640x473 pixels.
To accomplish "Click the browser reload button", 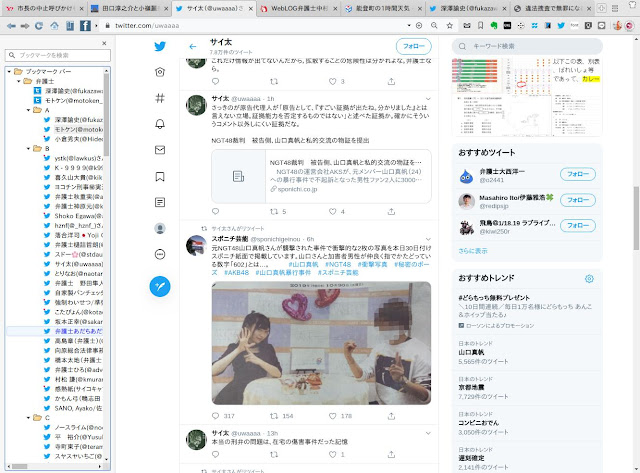I will [39, 26].
